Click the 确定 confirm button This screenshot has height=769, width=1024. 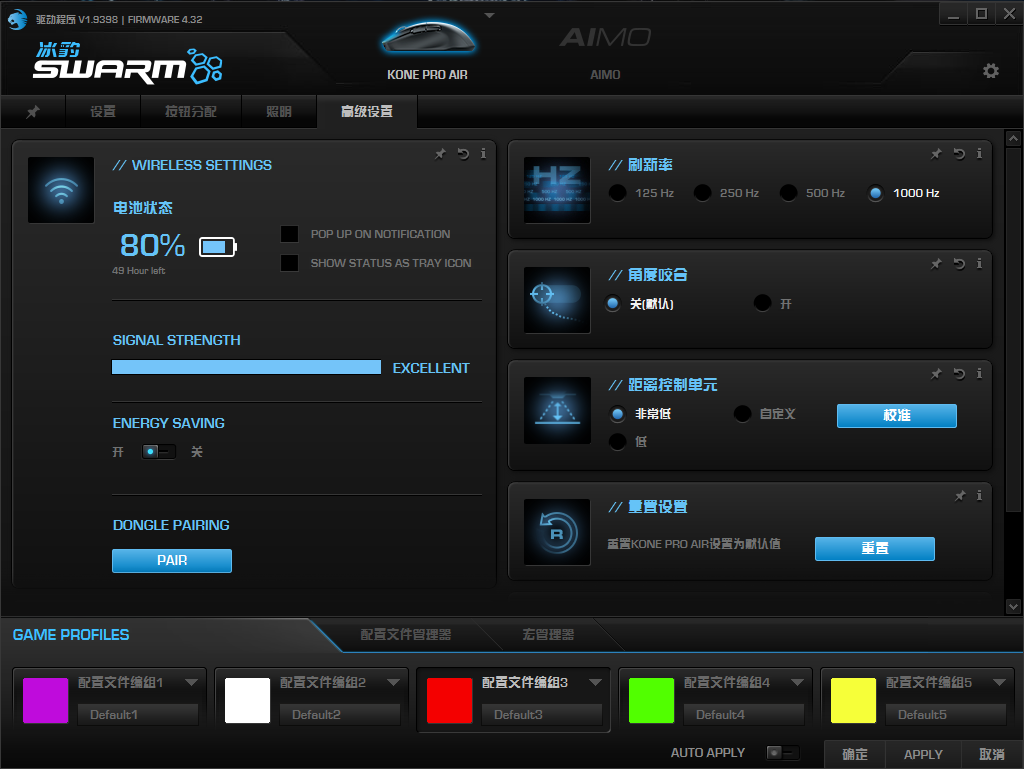[x=855, y=755]
